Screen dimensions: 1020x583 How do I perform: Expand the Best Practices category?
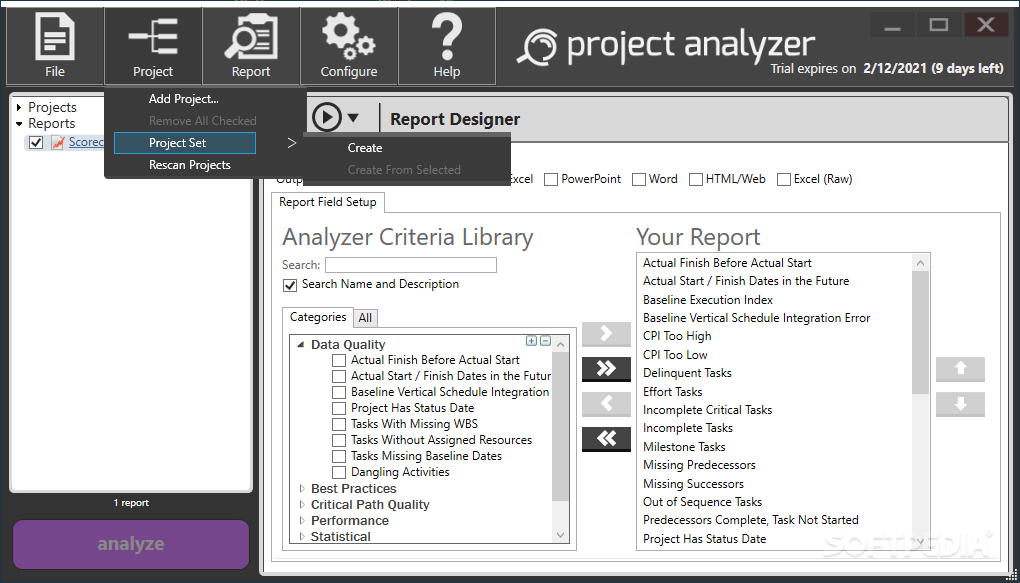(302, 488)
